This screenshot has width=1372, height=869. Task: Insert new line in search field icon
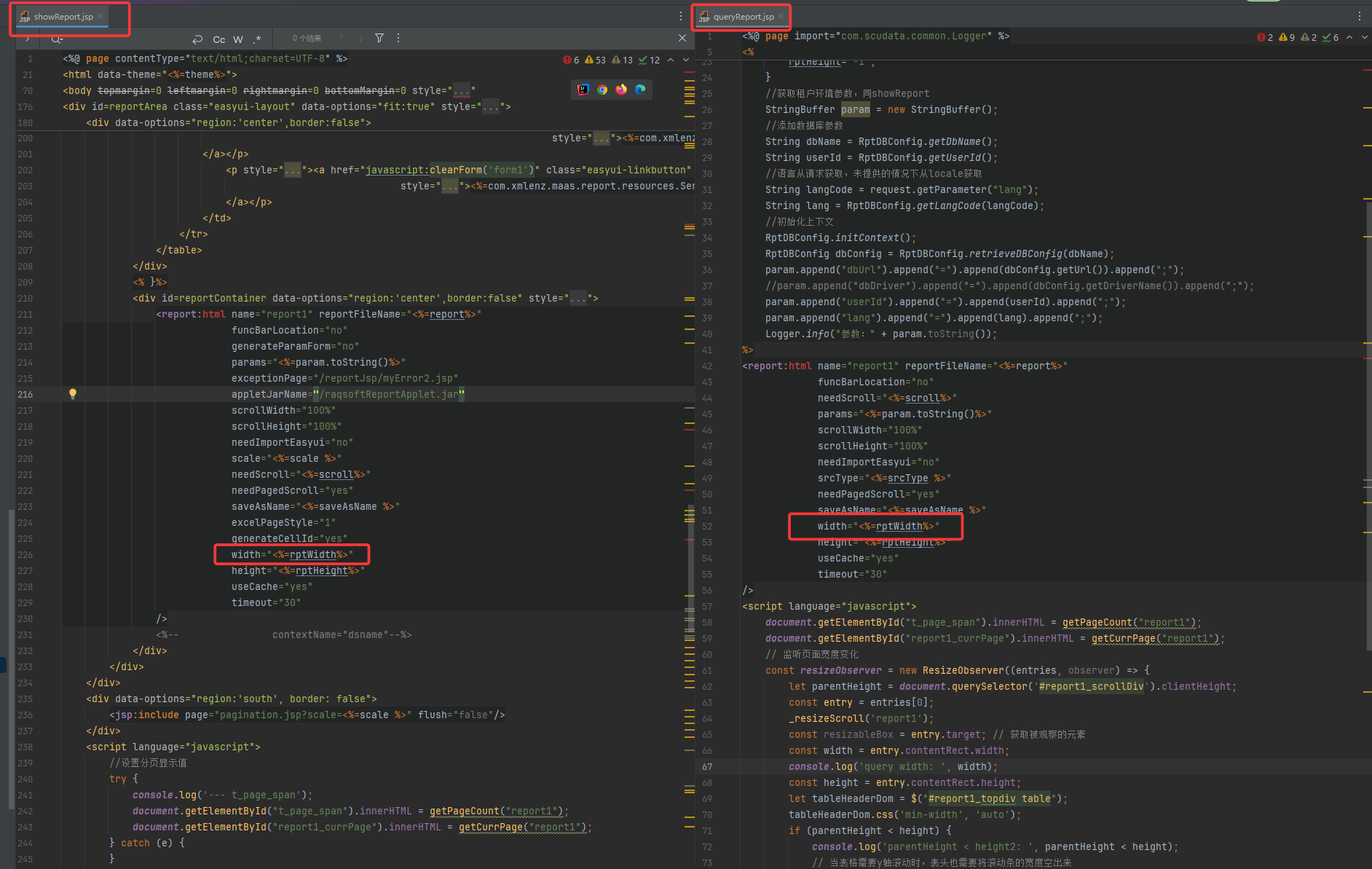[197, 39]
